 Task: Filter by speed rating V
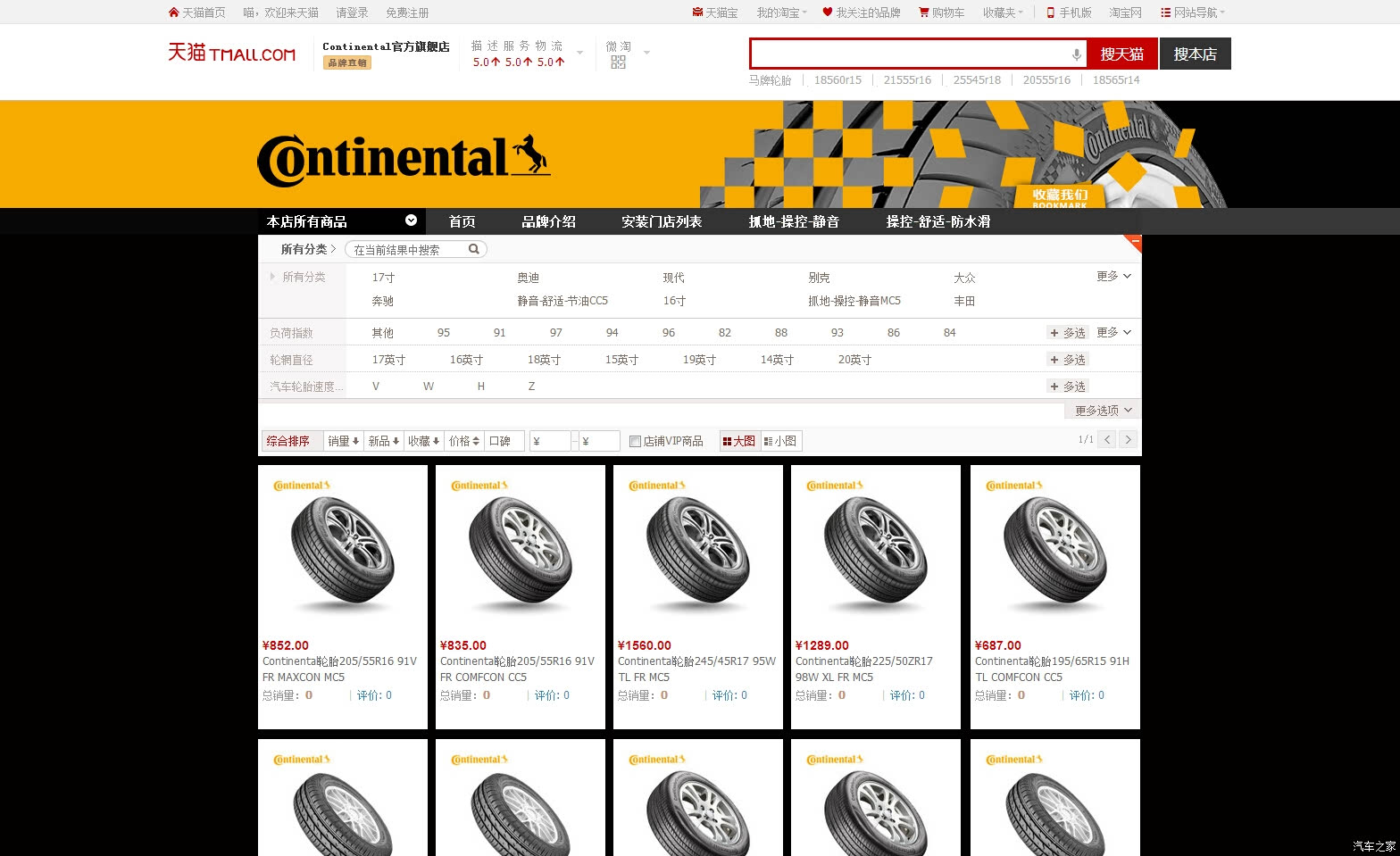click(x=376, y=386)
